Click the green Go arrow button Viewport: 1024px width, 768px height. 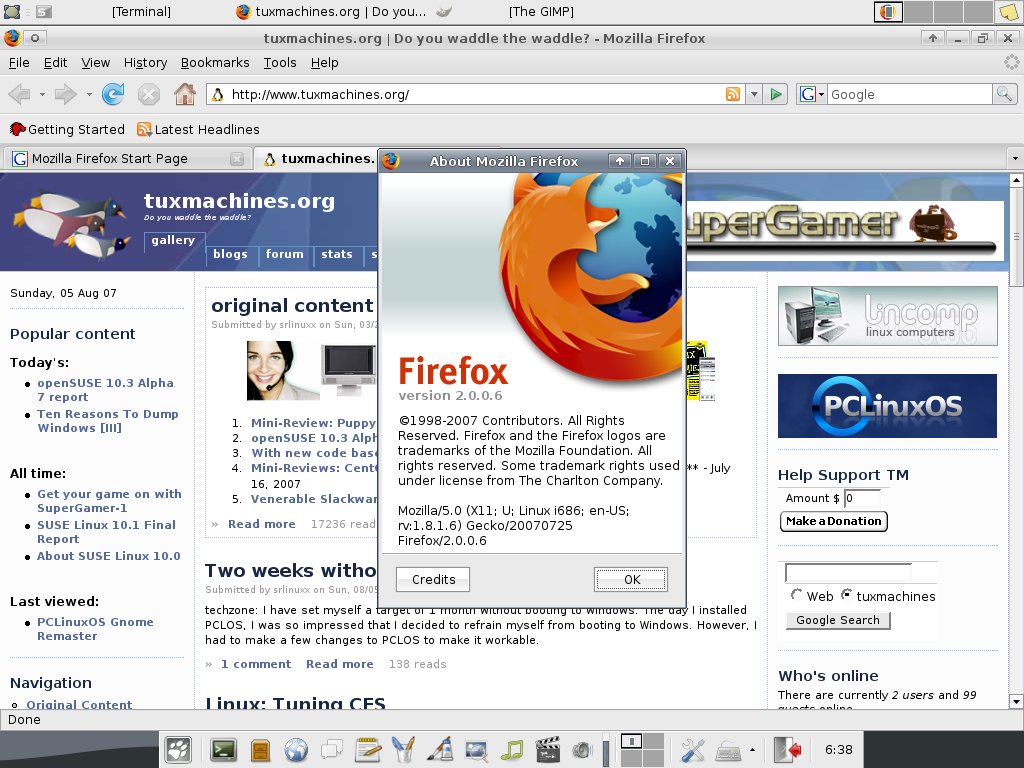click(x=776, y=95)
